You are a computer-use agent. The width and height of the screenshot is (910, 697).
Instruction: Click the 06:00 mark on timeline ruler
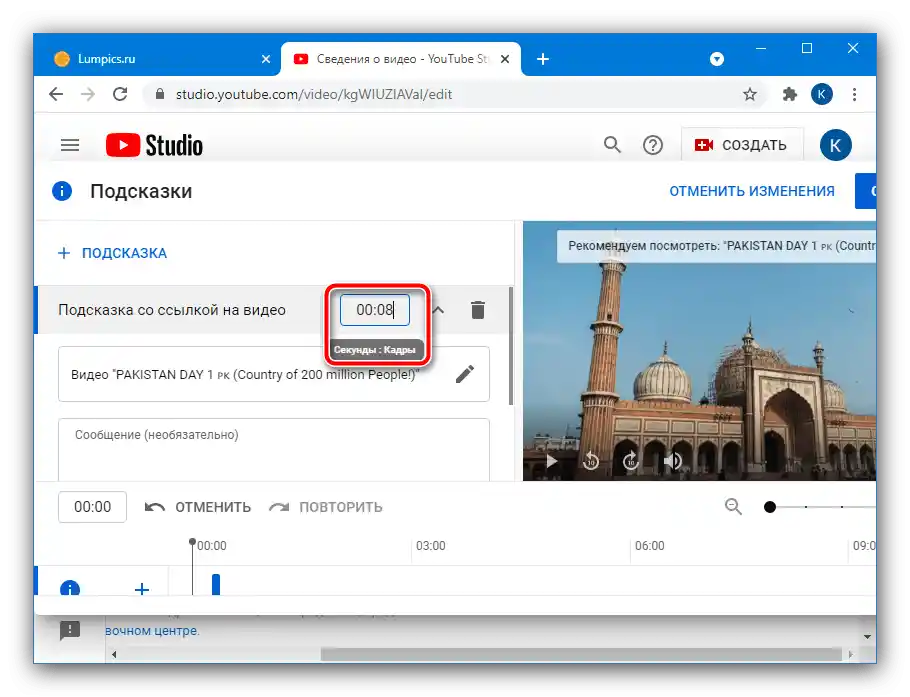649,546
